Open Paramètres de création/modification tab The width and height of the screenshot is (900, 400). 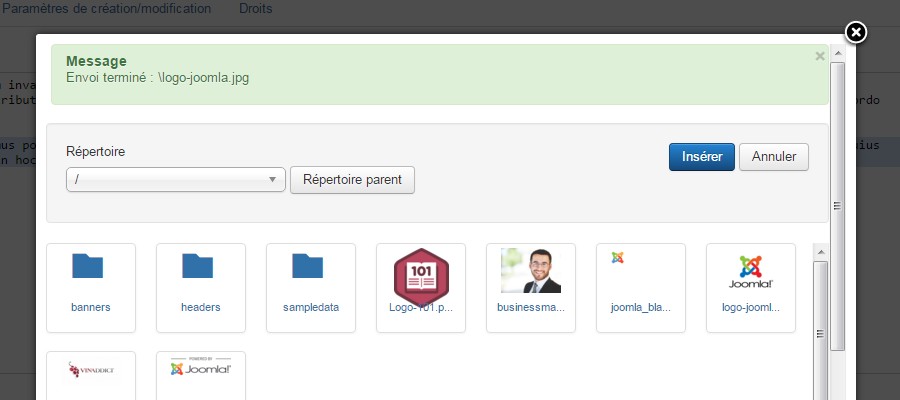tap(107, 9)
